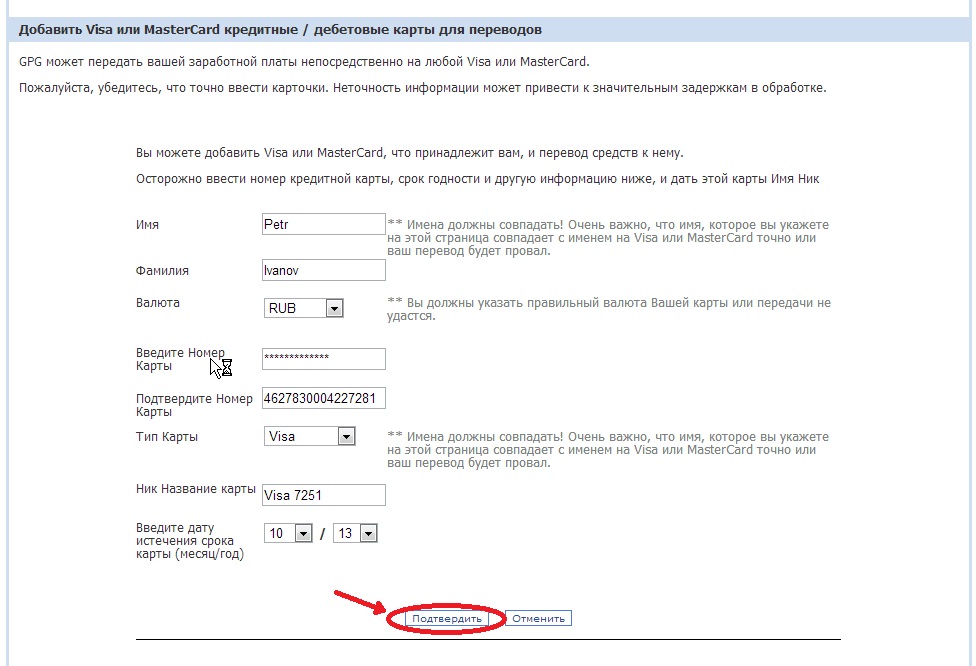The image size is (976, 666).
Task: Click the note about правильный валюта
Action: tap(609, 309)
